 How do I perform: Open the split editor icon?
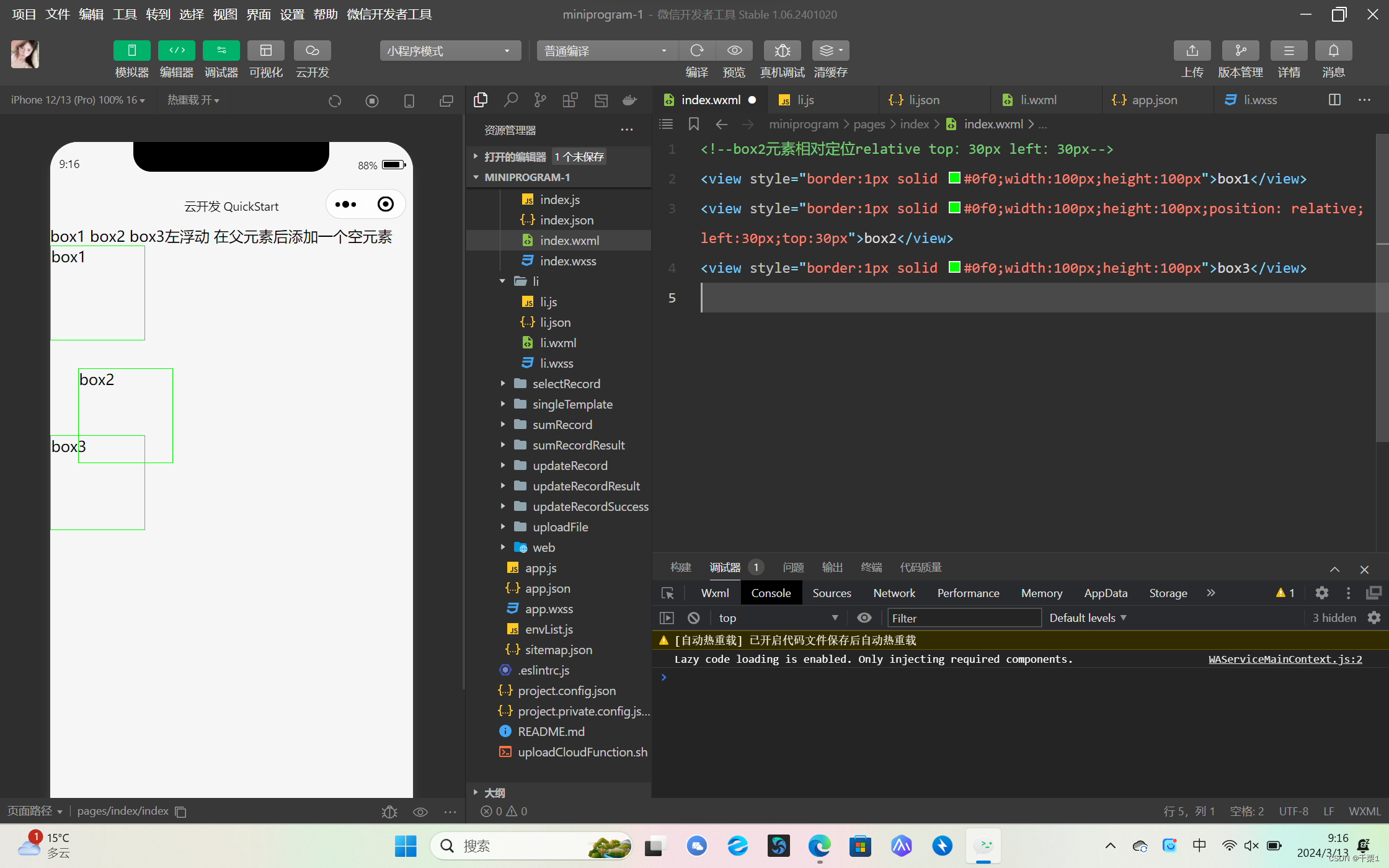1334,100
